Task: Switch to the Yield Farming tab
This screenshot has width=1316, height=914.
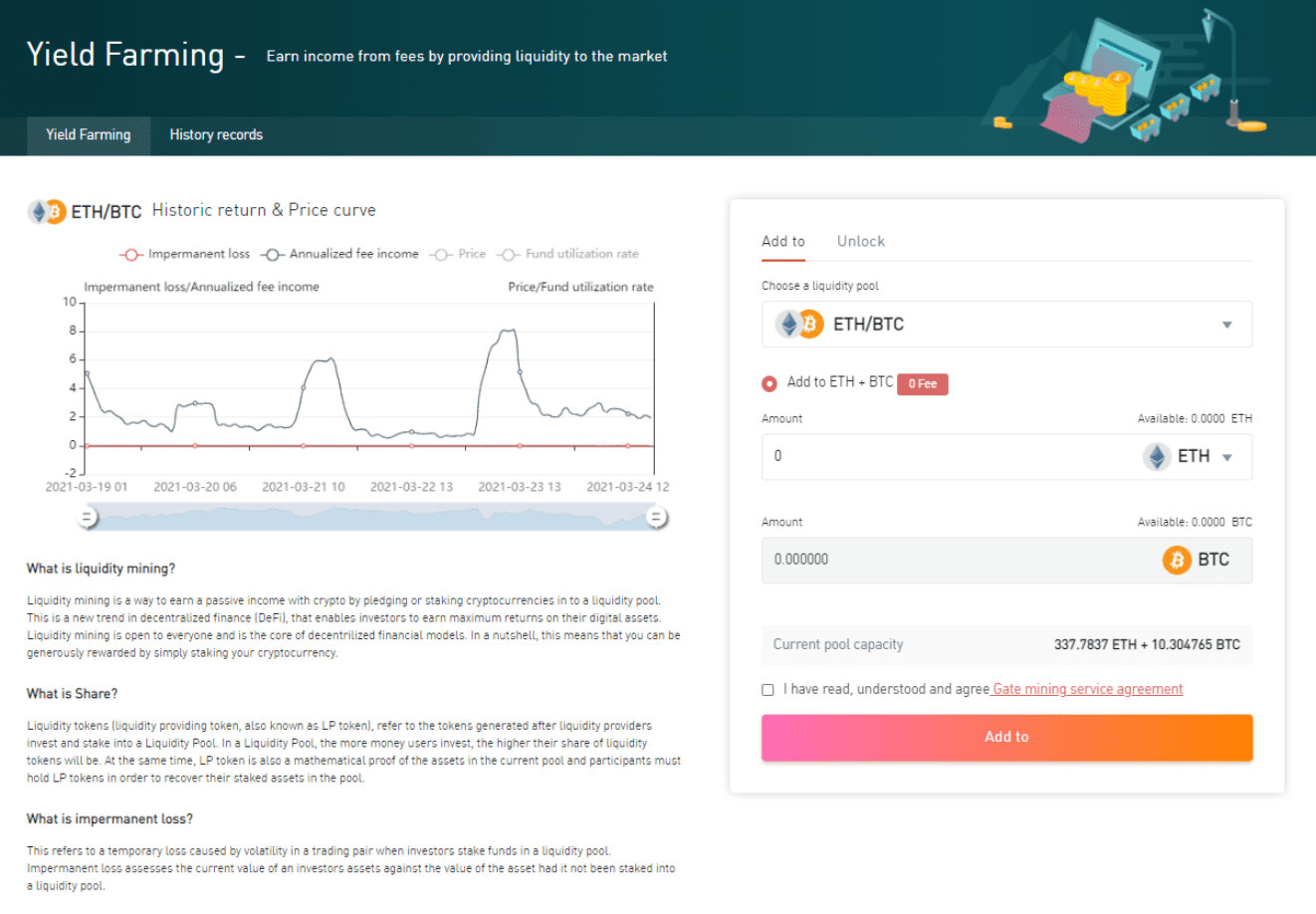Action: coord(89,135)
